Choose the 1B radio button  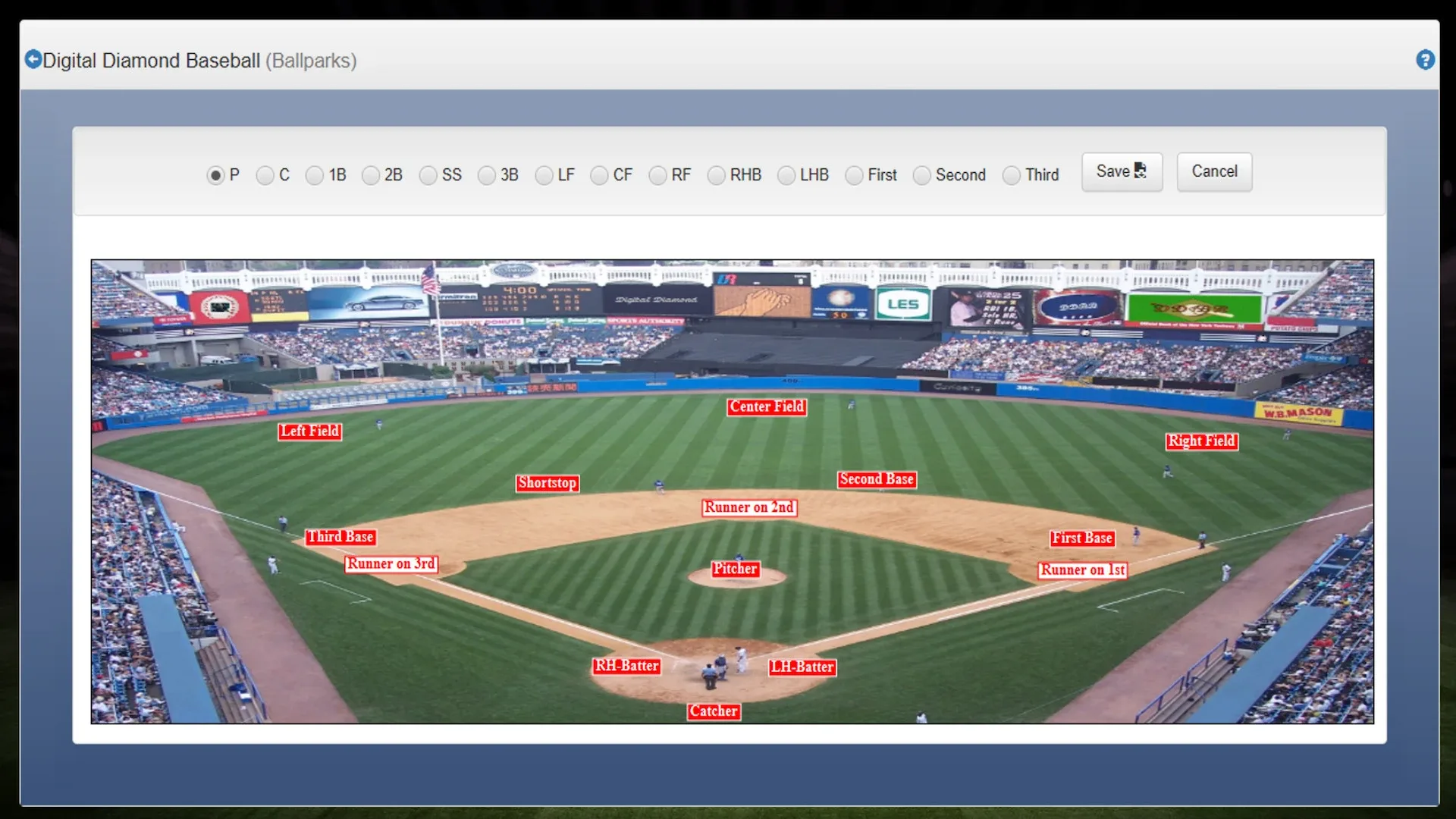coord(315,176)
